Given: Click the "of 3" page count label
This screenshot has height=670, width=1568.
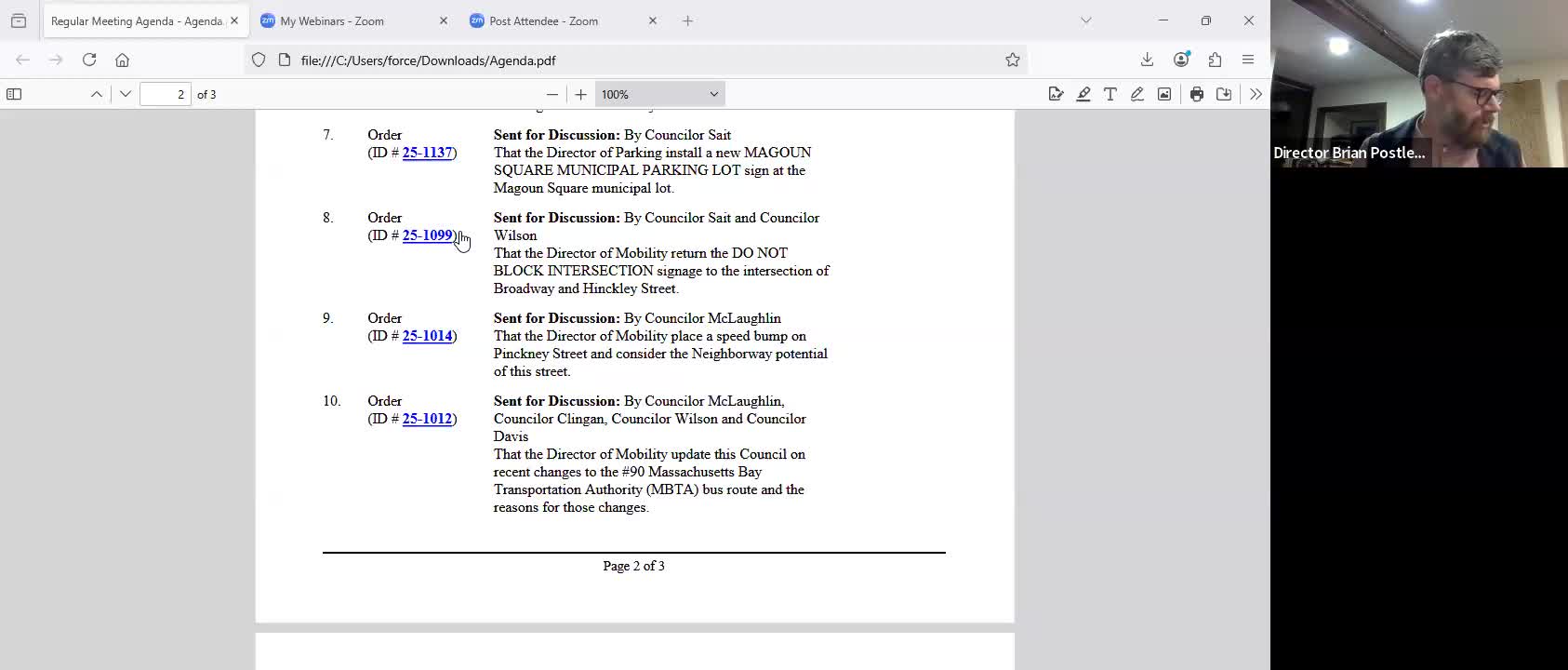Looking at the screenshot, I should point(206,94).
